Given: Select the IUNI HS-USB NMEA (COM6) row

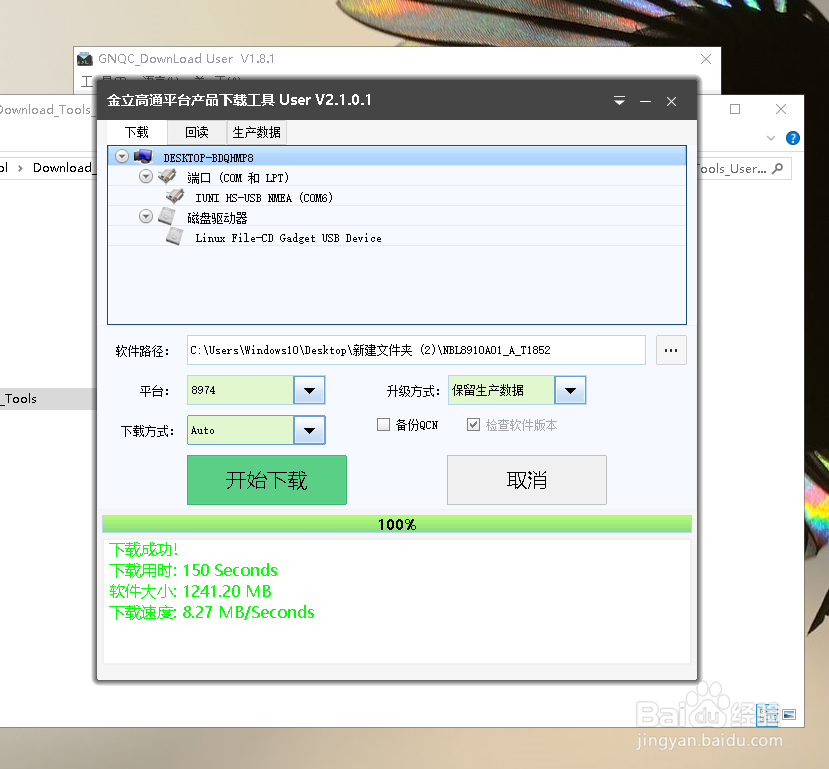Looking at the screenshot, I should tap(397, 197).
